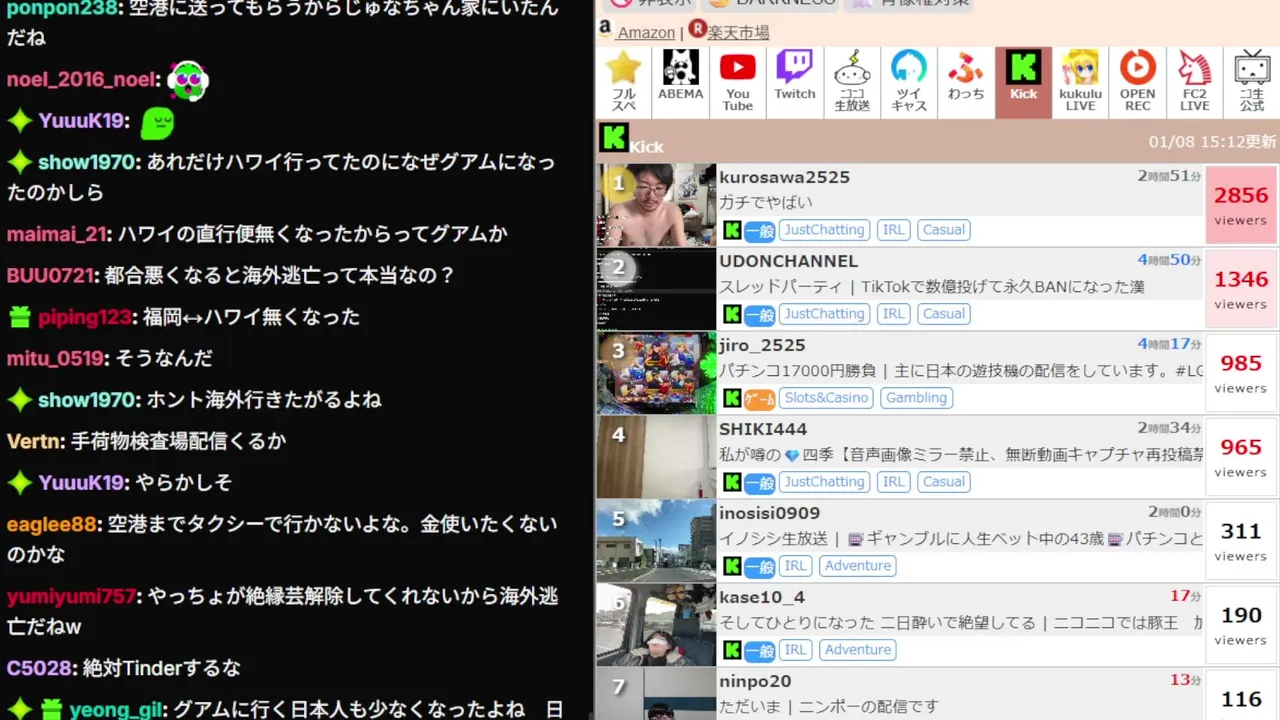The width and height of the screenshot is (1280, 720).
Task: Click chat username eaglee88
Action: pos(51,524)
